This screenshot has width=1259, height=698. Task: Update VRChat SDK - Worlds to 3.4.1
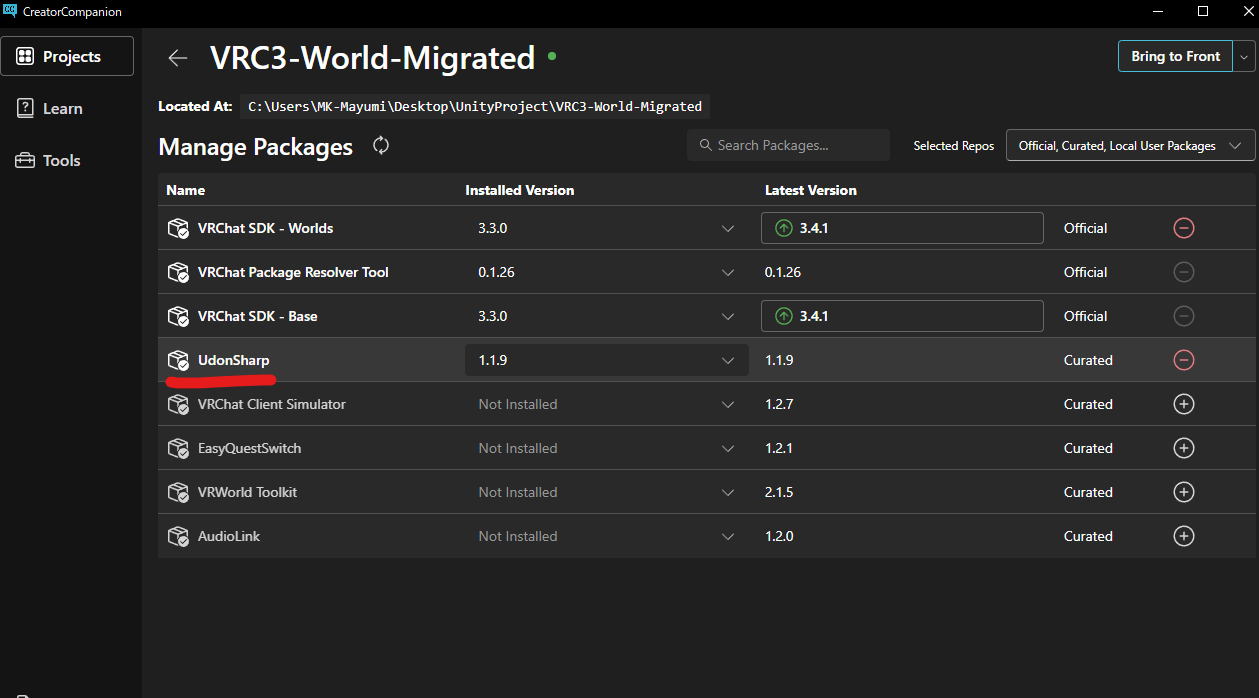pyautogui.click(x=902, y=228)
